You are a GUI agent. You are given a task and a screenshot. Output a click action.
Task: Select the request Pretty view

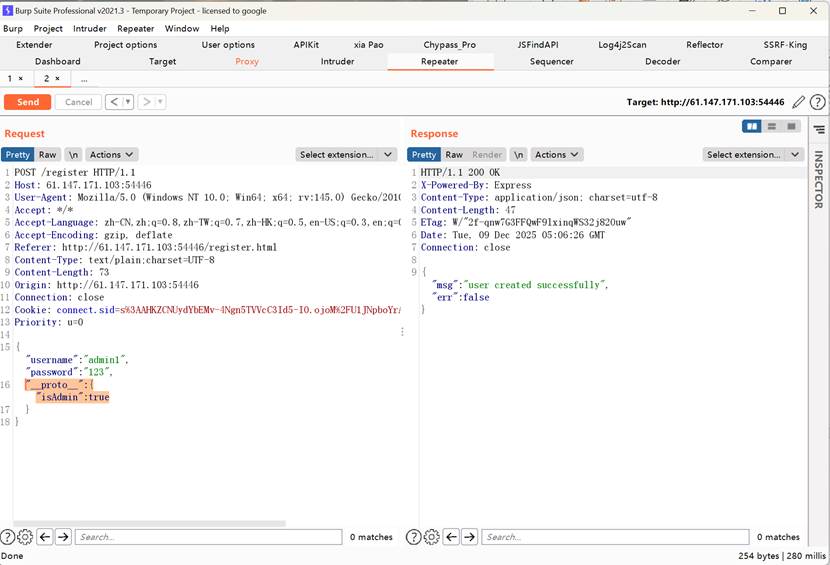coord(17,155)
